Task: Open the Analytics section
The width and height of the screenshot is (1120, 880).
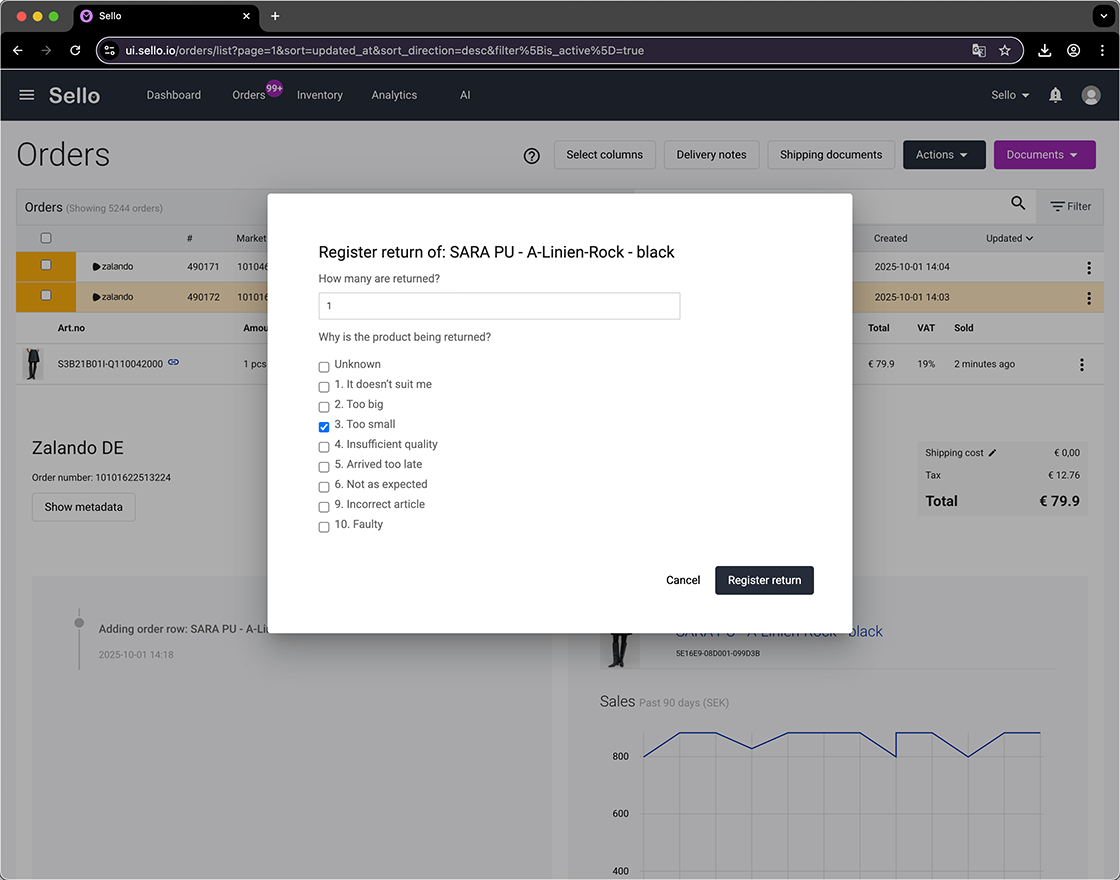Action: pyautogui.click(x=393, y=94)
